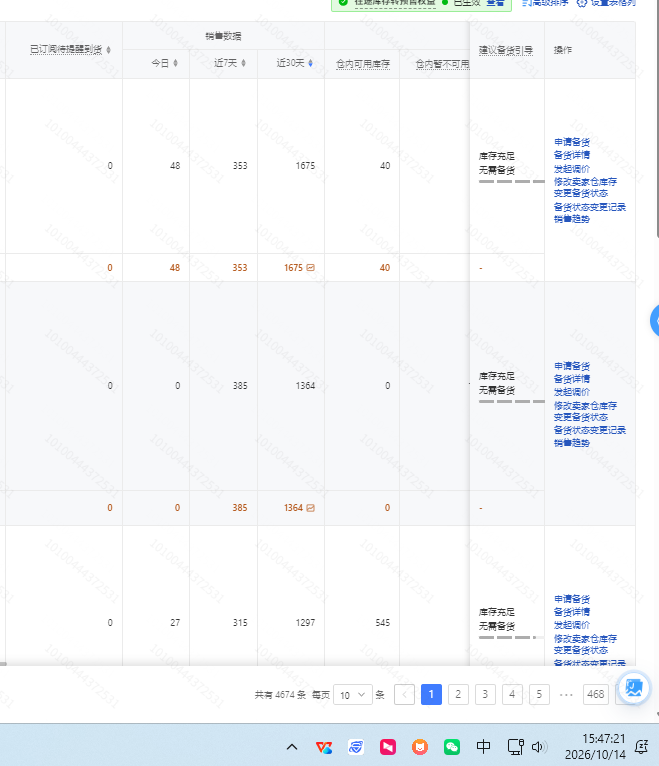659x766 pixels.
Task: Go to page 5
Action: tap(539, 695)
